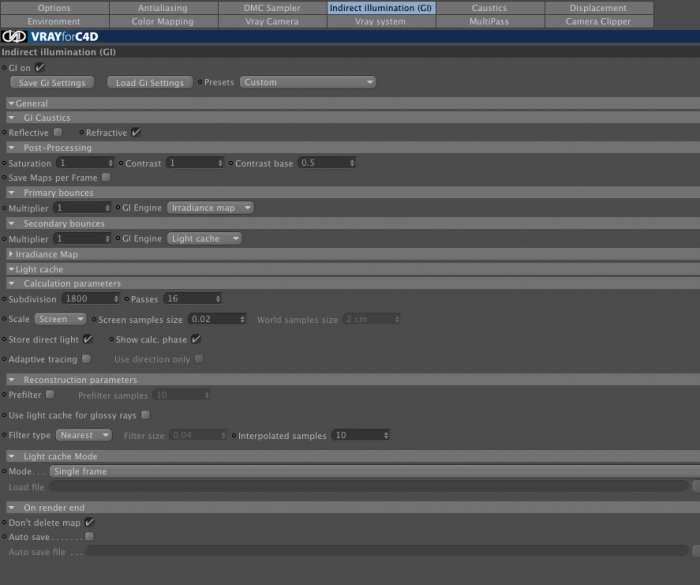The width and height of the screenshot is (700, 585).
Task: Collapse the Calculation parameters section
Action: pyautogui.click(x=12, y=284)
